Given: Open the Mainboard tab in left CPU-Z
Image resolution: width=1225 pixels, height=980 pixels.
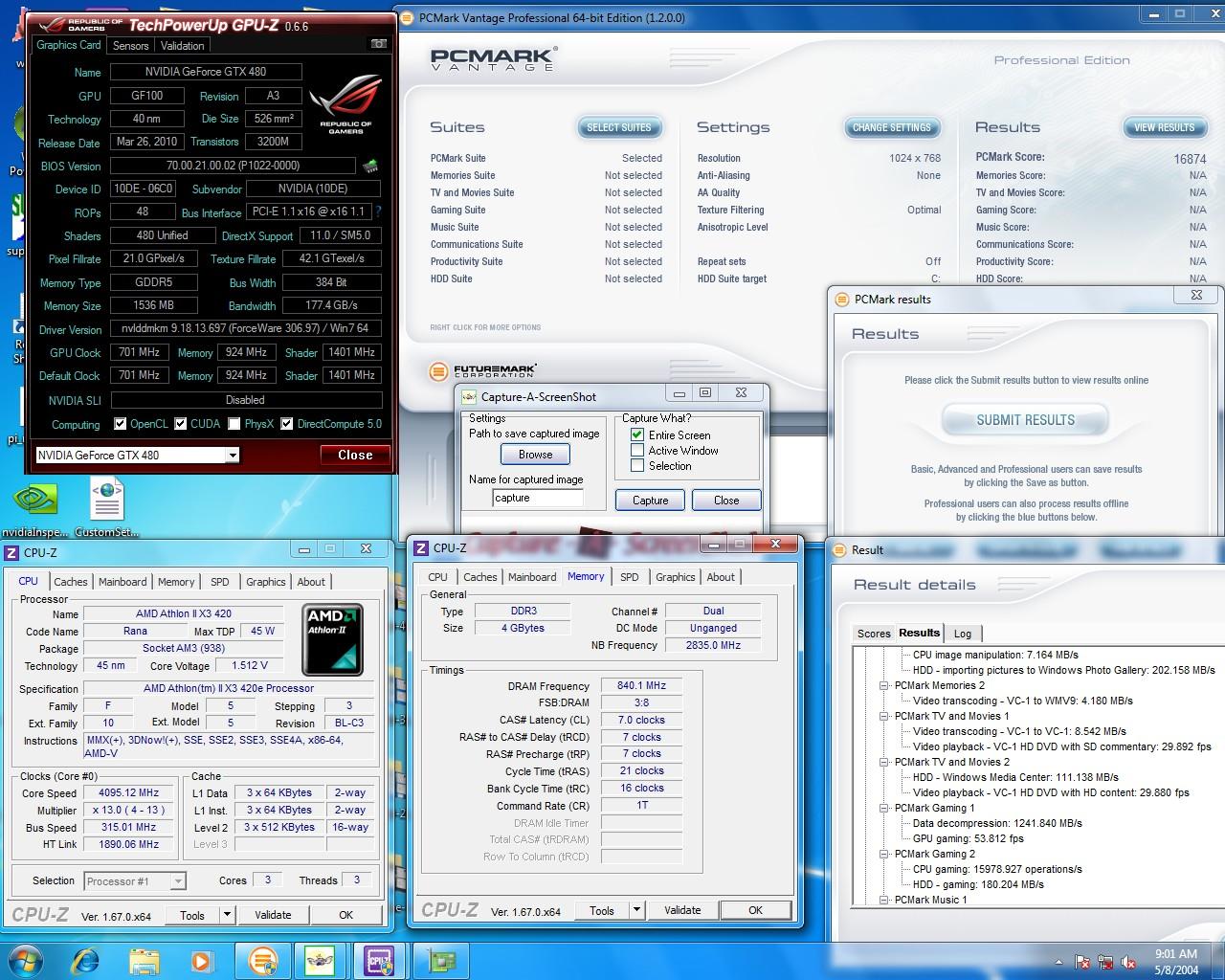Looking at the screenshot, I should (x=122, y=582).
